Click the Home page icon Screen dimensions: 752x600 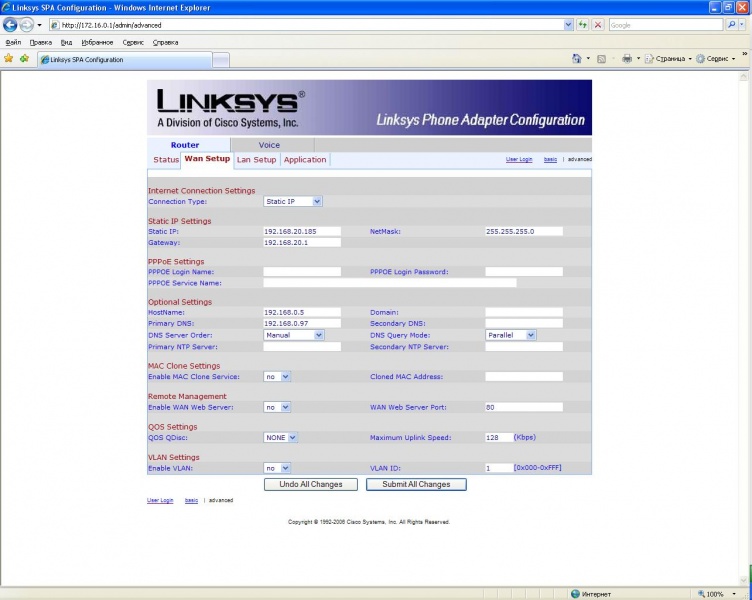577,59
